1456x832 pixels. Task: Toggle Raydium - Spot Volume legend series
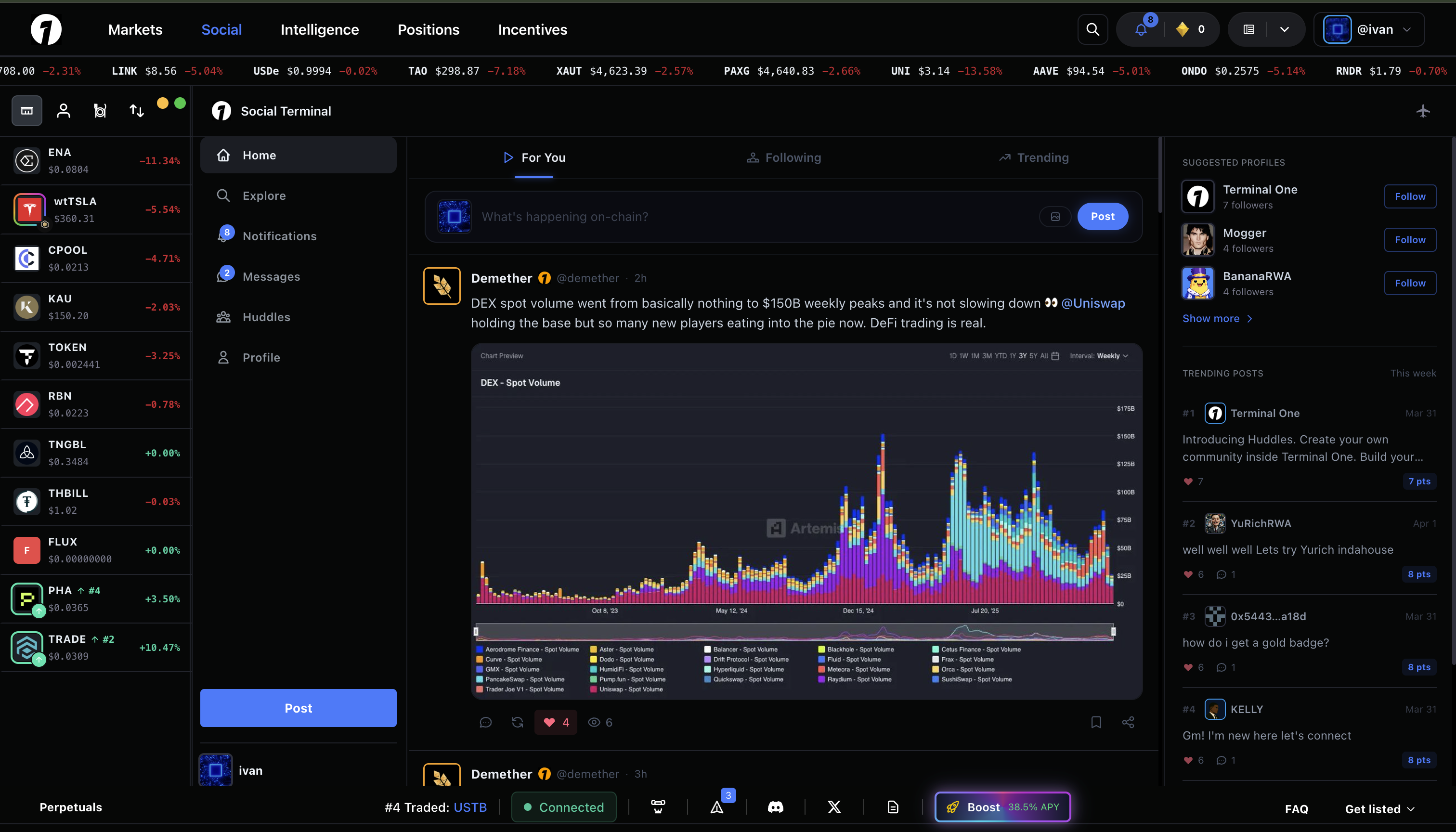point(855,679)
